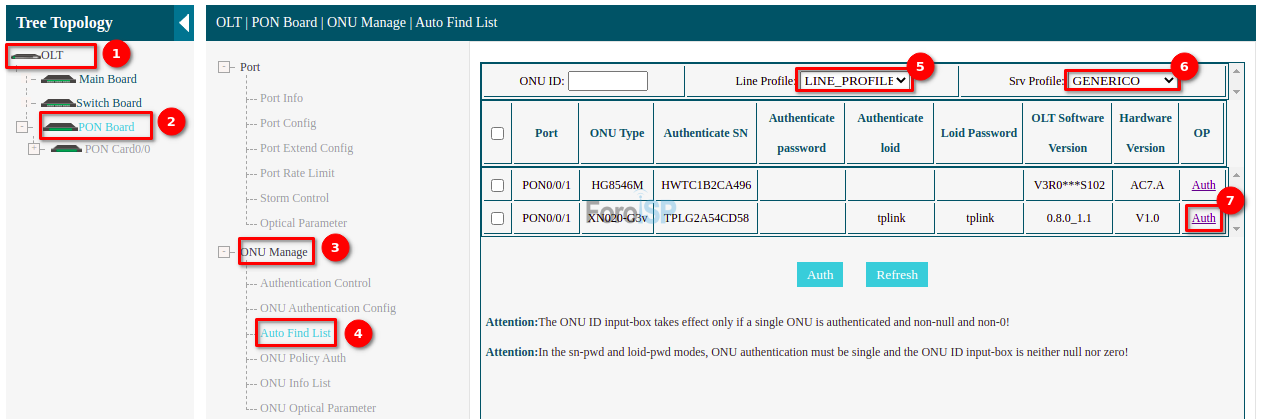This screenshot has width=1263, height=419.
Task: Open Auto Find List menu item
Action: [x=295, y=333]
